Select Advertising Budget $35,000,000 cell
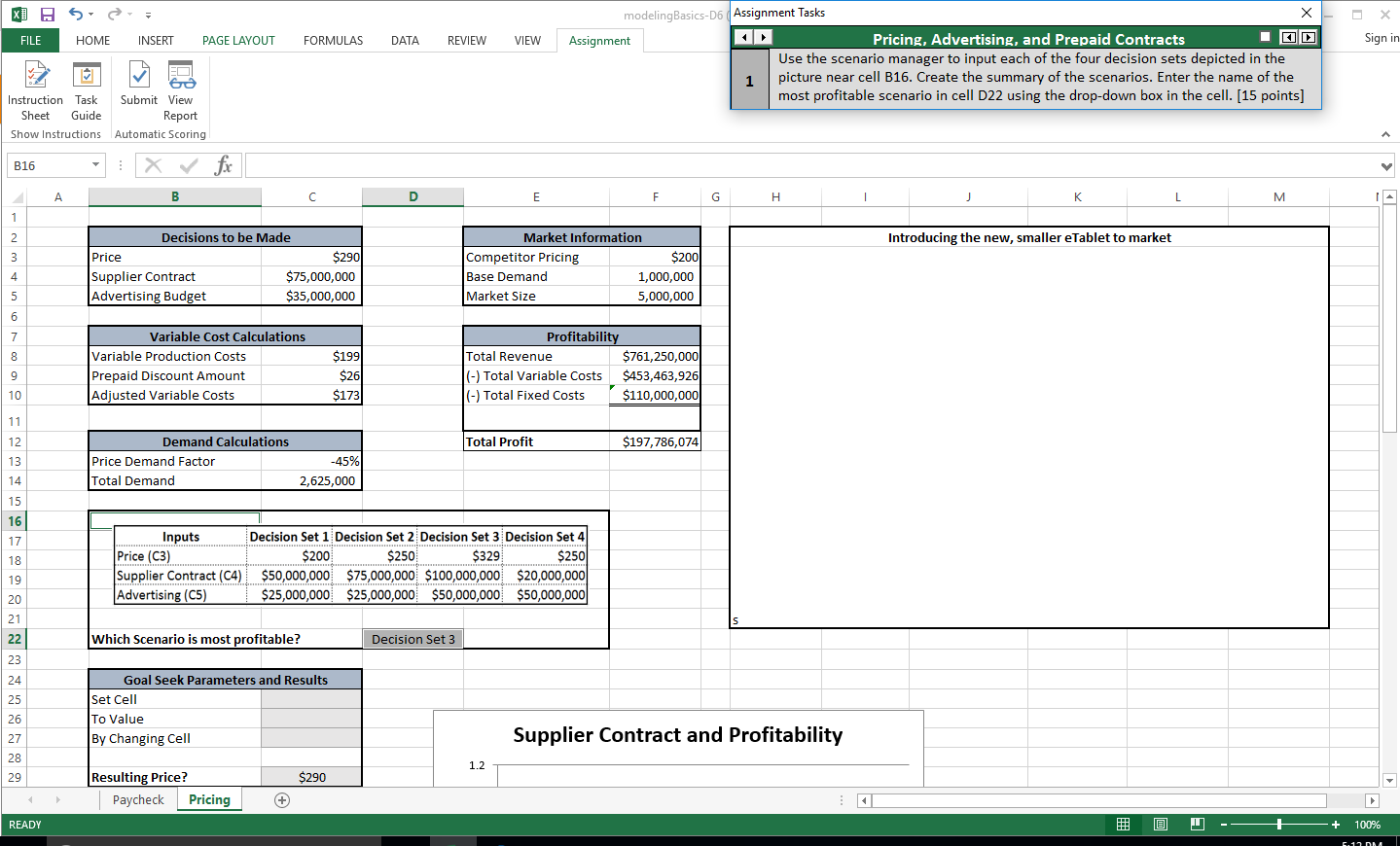 click(x=311, y=296)
